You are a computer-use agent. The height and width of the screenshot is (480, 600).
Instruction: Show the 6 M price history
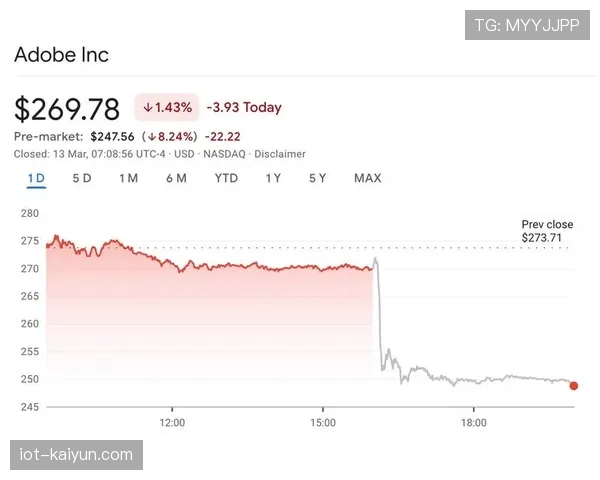pyautogui.click(x=176, y=178)
